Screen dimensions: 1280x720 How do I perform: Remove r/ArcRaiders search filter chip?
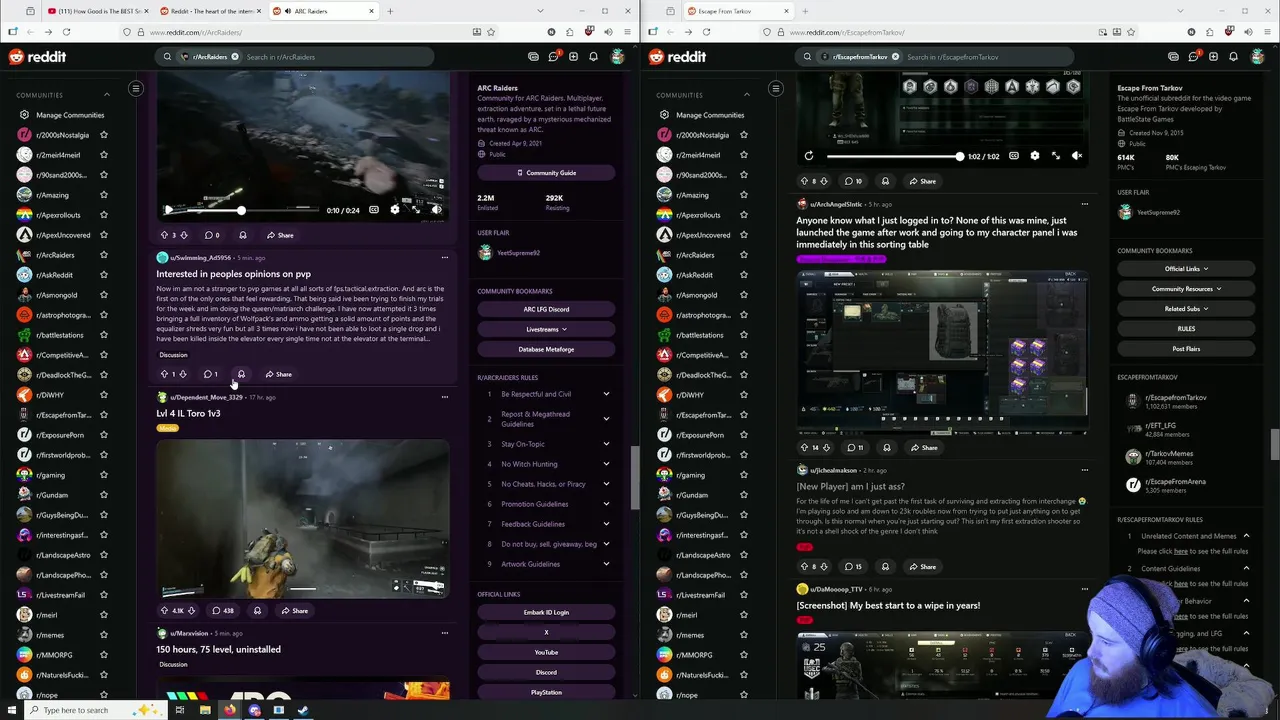point(235,57)
